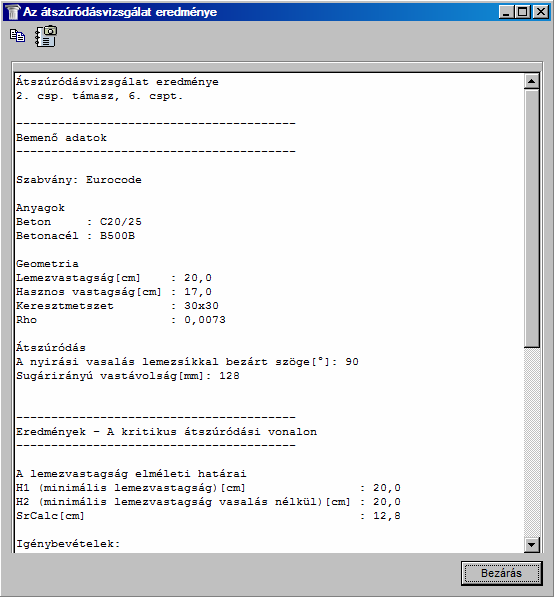
Task: Copy the results to clipboard icon
Action: tap(18, 36)
